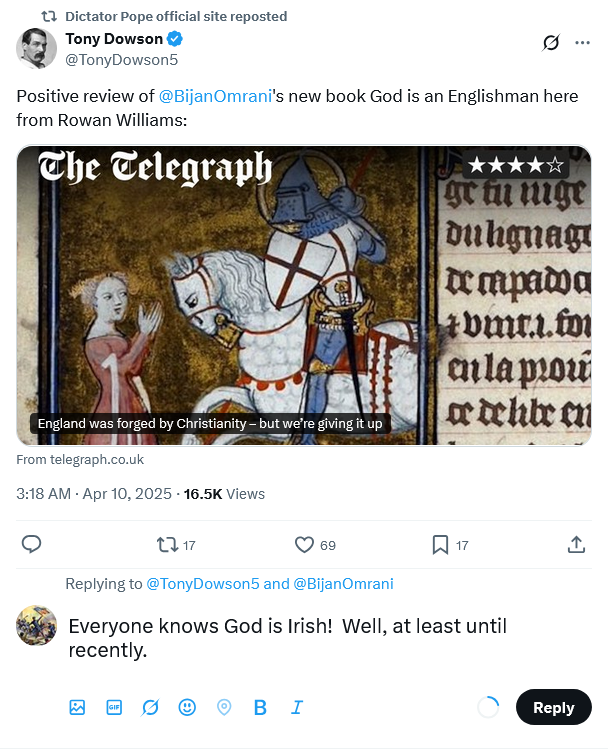Toggle italic text formatting
This screenshot has height=756, width=609.
tap(297, 707)
